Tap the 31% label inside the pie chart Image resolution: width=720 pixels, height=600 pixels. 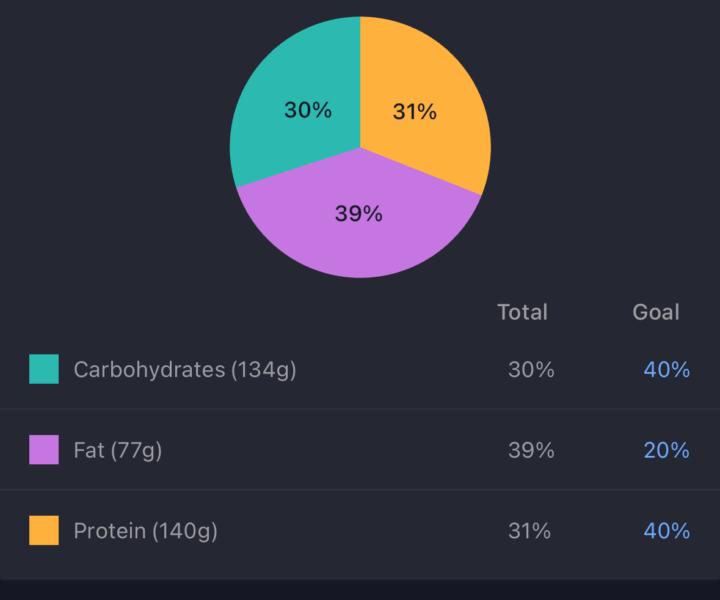pos(414,112)
